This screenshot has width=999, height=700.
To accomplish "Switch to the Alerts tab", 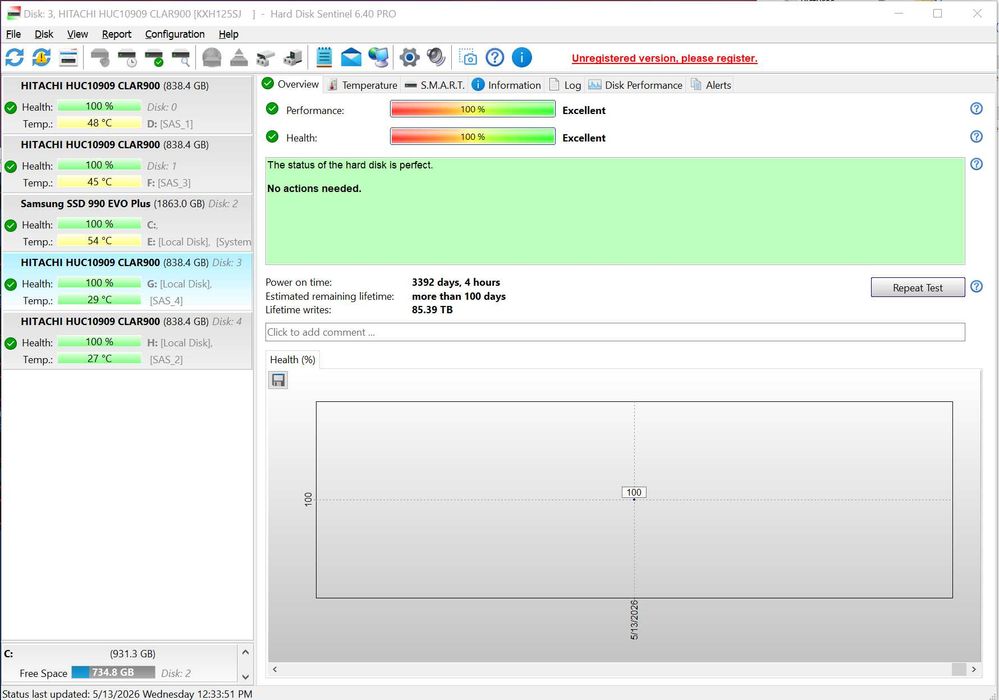I will pyautogui.click(x=711, y=85).
